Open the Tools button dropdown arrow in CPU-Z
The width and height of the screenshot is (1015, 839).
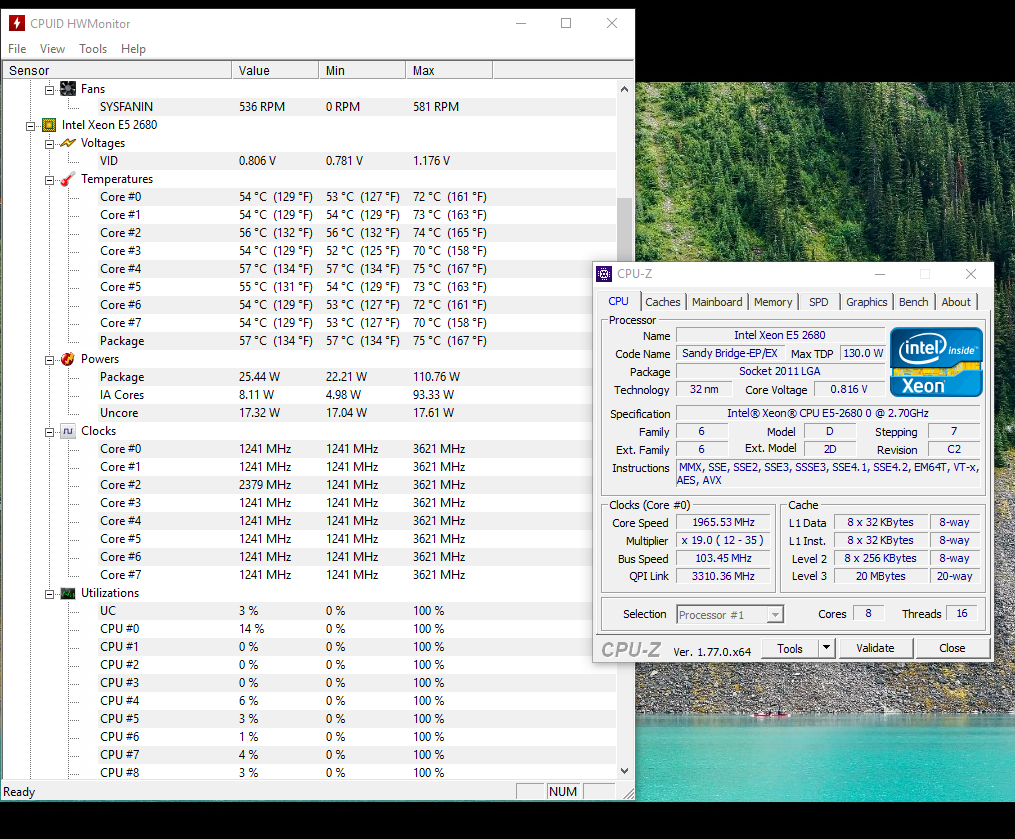pyautogui.click(x=826, y=648)
